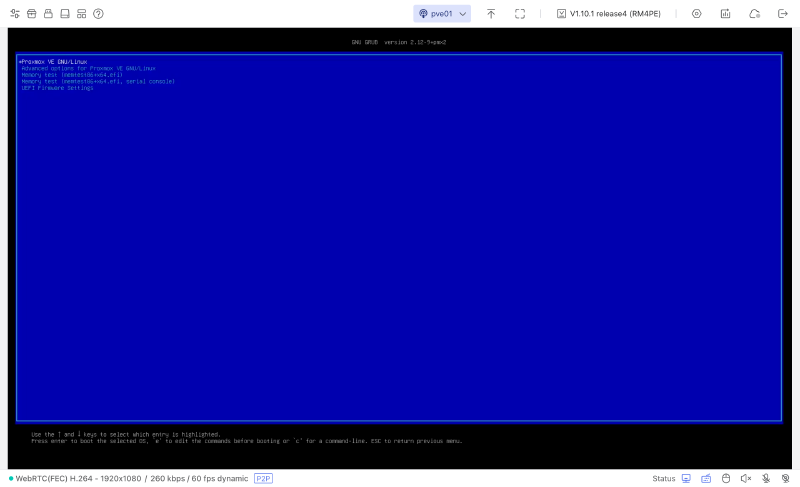Toggle the muted speaker icon
This screenshot has height=487, width=800.
(746, 478)
